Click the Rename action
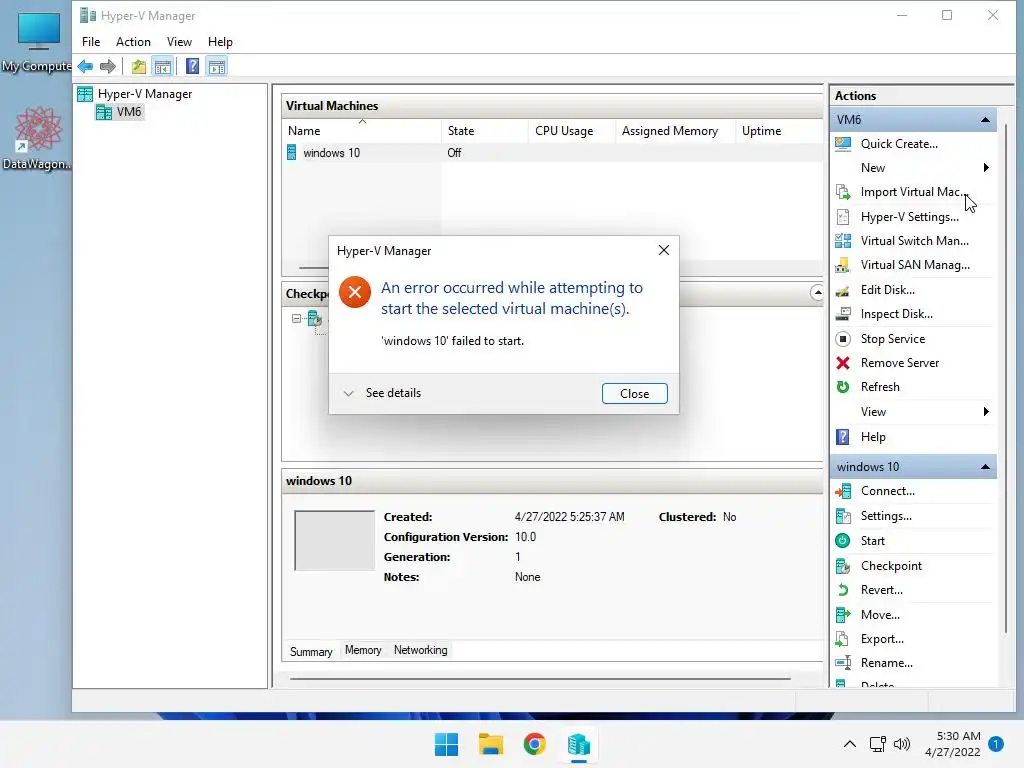The width and height of the screenshot is (1024, 768). click(x=887, y=663)
